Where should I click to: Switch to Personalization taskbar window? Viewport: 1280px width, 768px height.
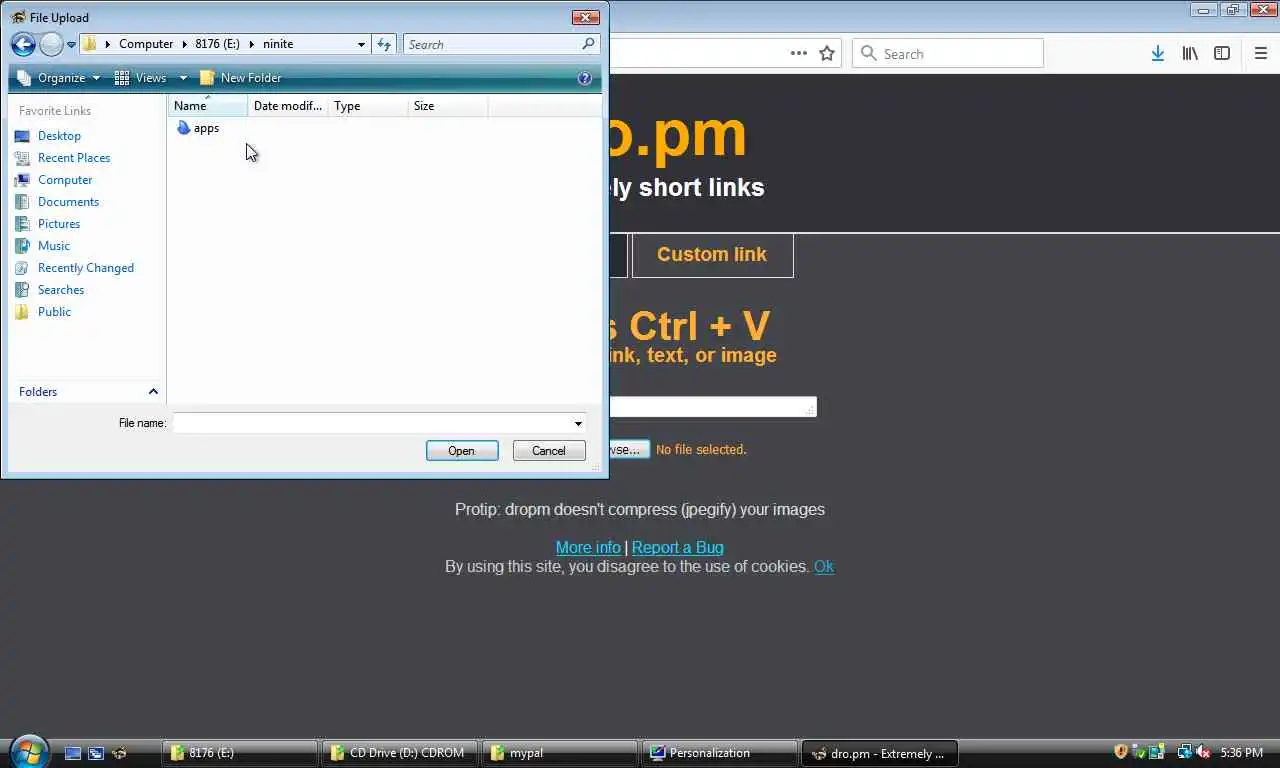pyautogui.click(x=720, y=753)
